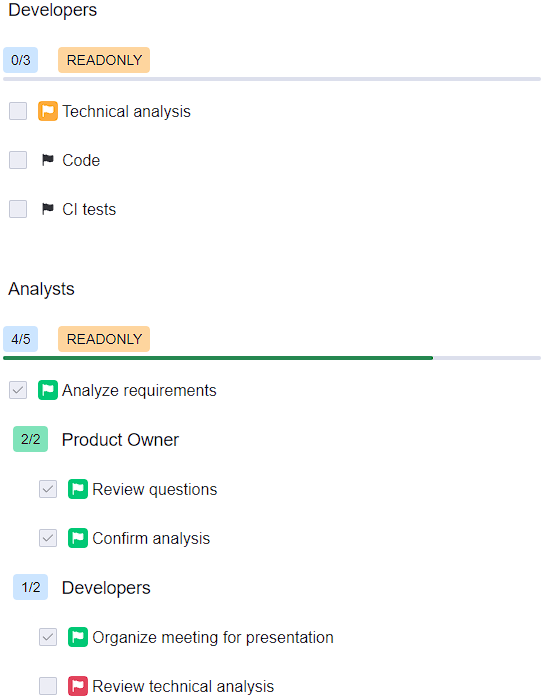Click the READONLY badge under Developers
Viewport: 544px width, 699px height.
tap(104, 60)
